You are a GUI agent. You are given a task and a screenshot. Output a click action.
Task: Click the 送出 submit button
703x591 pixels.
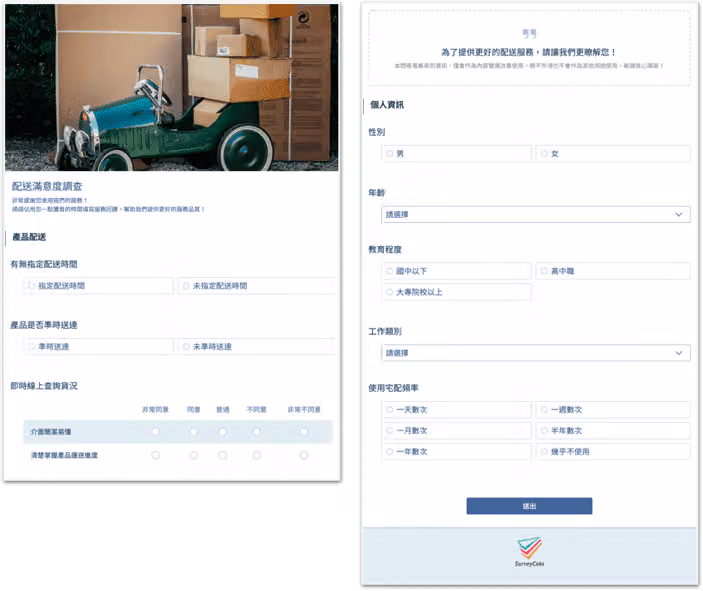point(529,506)
